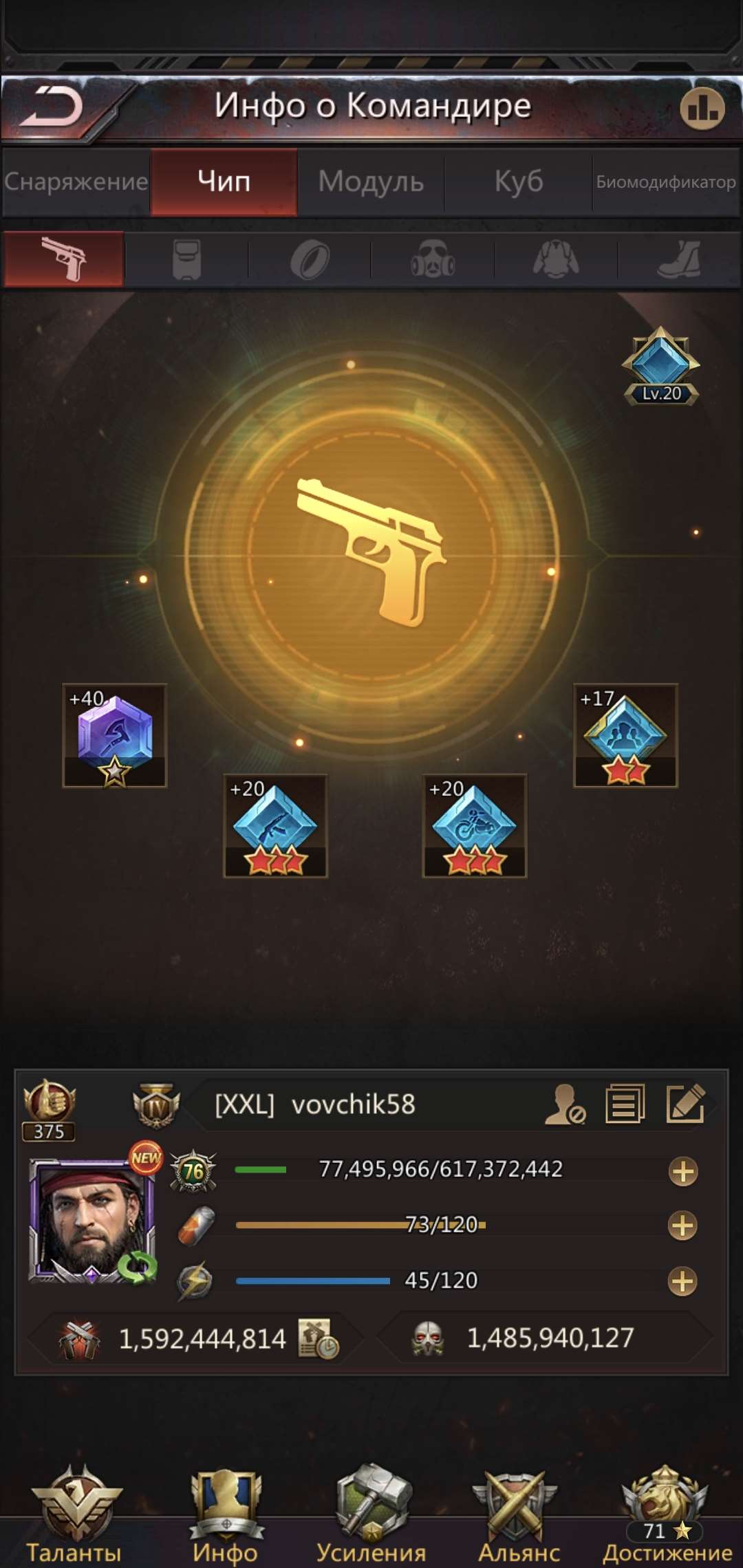Image resolution: width=743 pixels, height=1568 pixels.
Task: Open Альянс in bottom menu
Action: [518, 1515]
